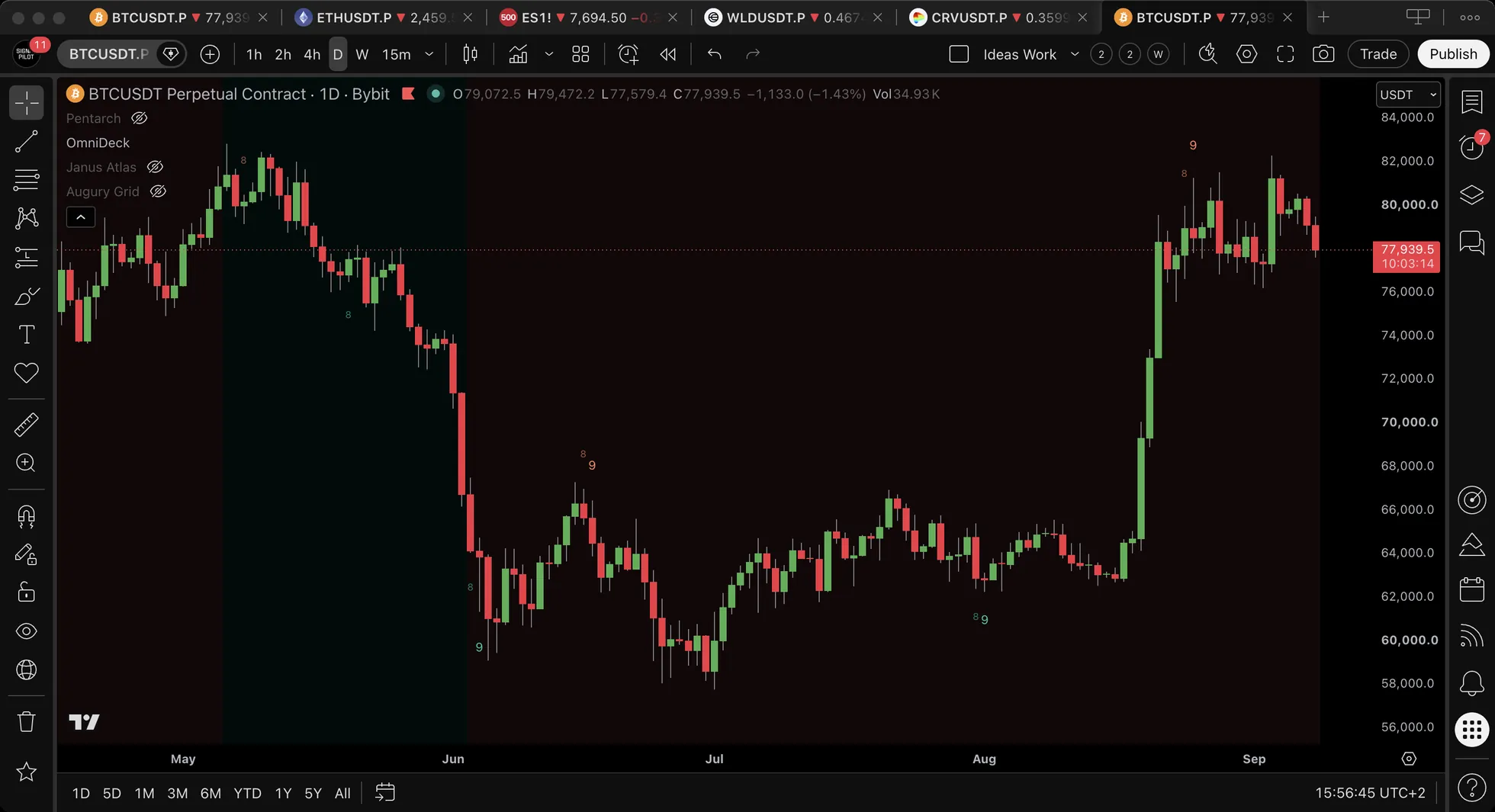Show the Janus Atlas indicator
Image resolution: width=1495 pixels, height=812 pixels.
tap(155, 167)
